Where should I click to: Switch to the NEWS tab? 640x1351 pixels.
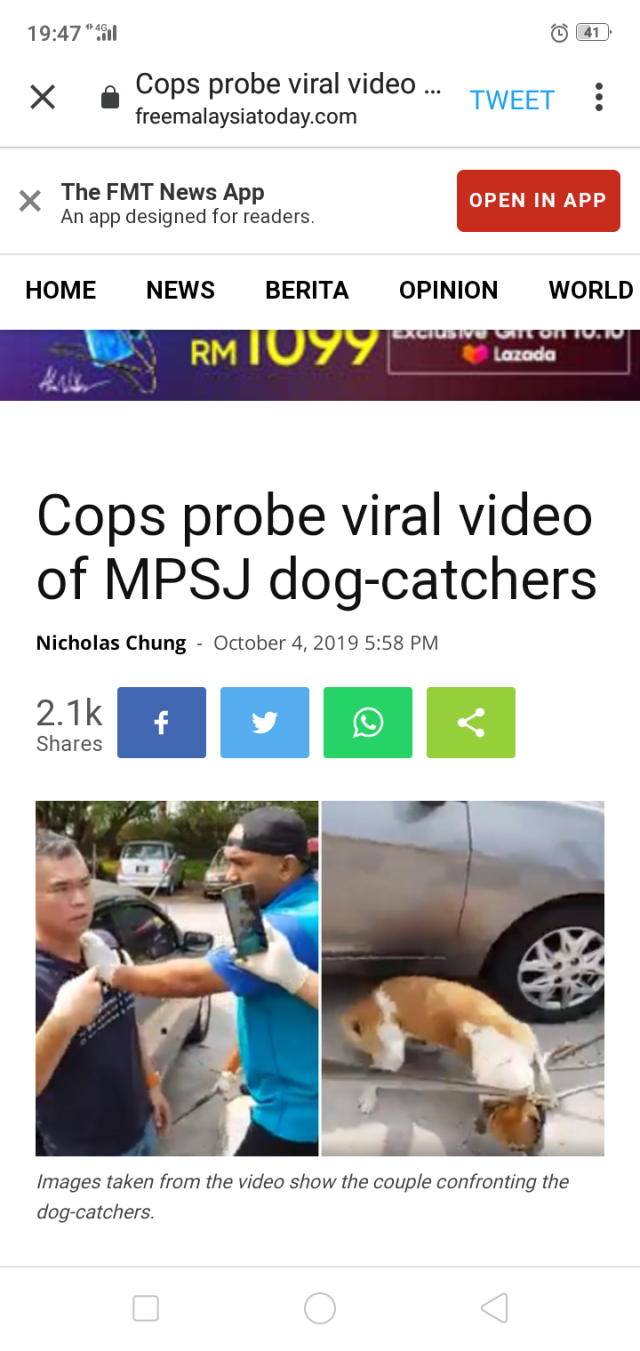click(x=180, y=290)
